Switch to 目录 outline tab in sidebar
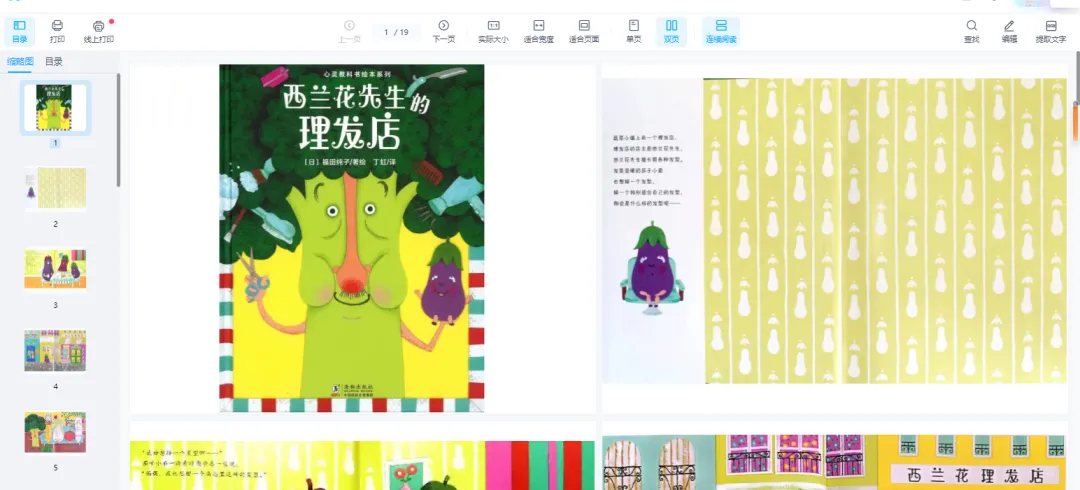This screenshot has width=1080, height=490. (54, 61)
